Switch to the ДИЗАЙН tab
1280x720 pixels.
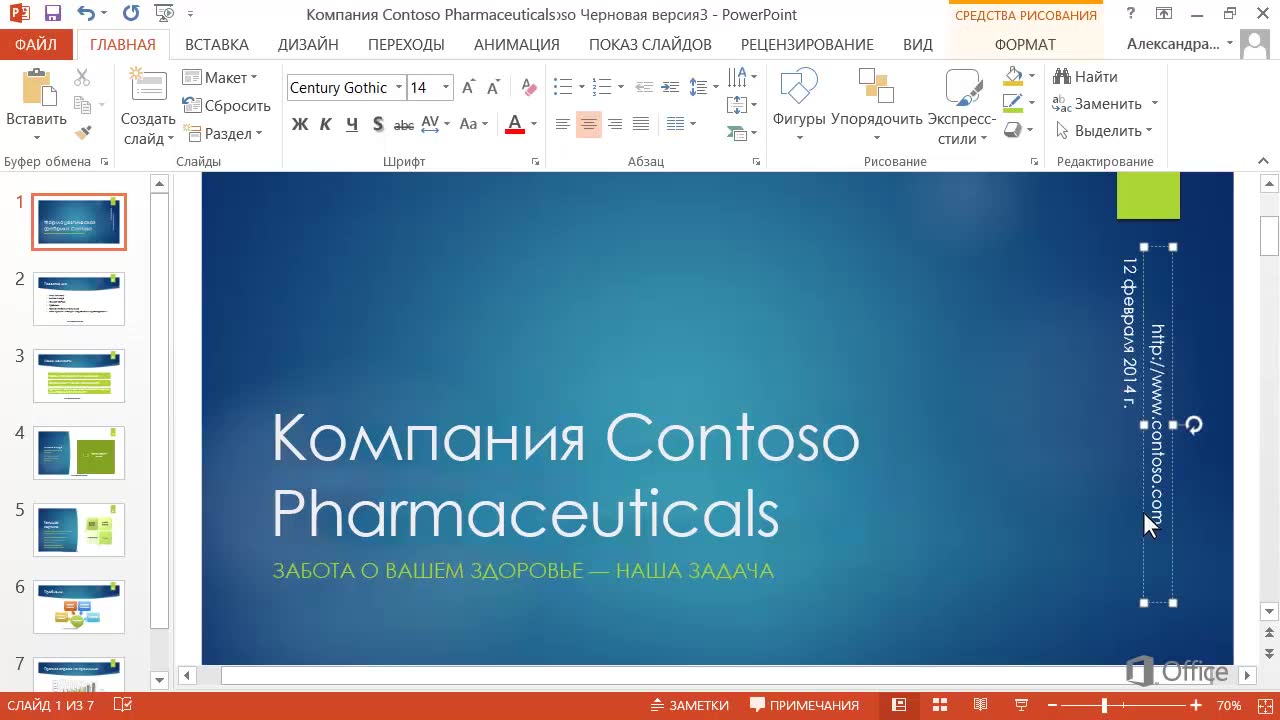308,45
